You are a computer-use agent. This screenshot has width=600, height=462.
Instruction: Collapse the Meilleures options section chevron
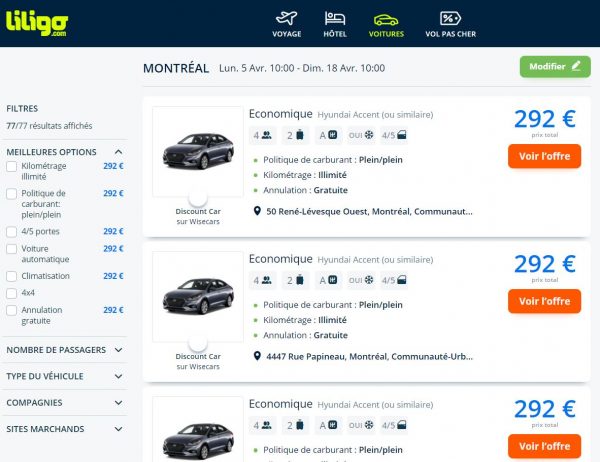119,152
